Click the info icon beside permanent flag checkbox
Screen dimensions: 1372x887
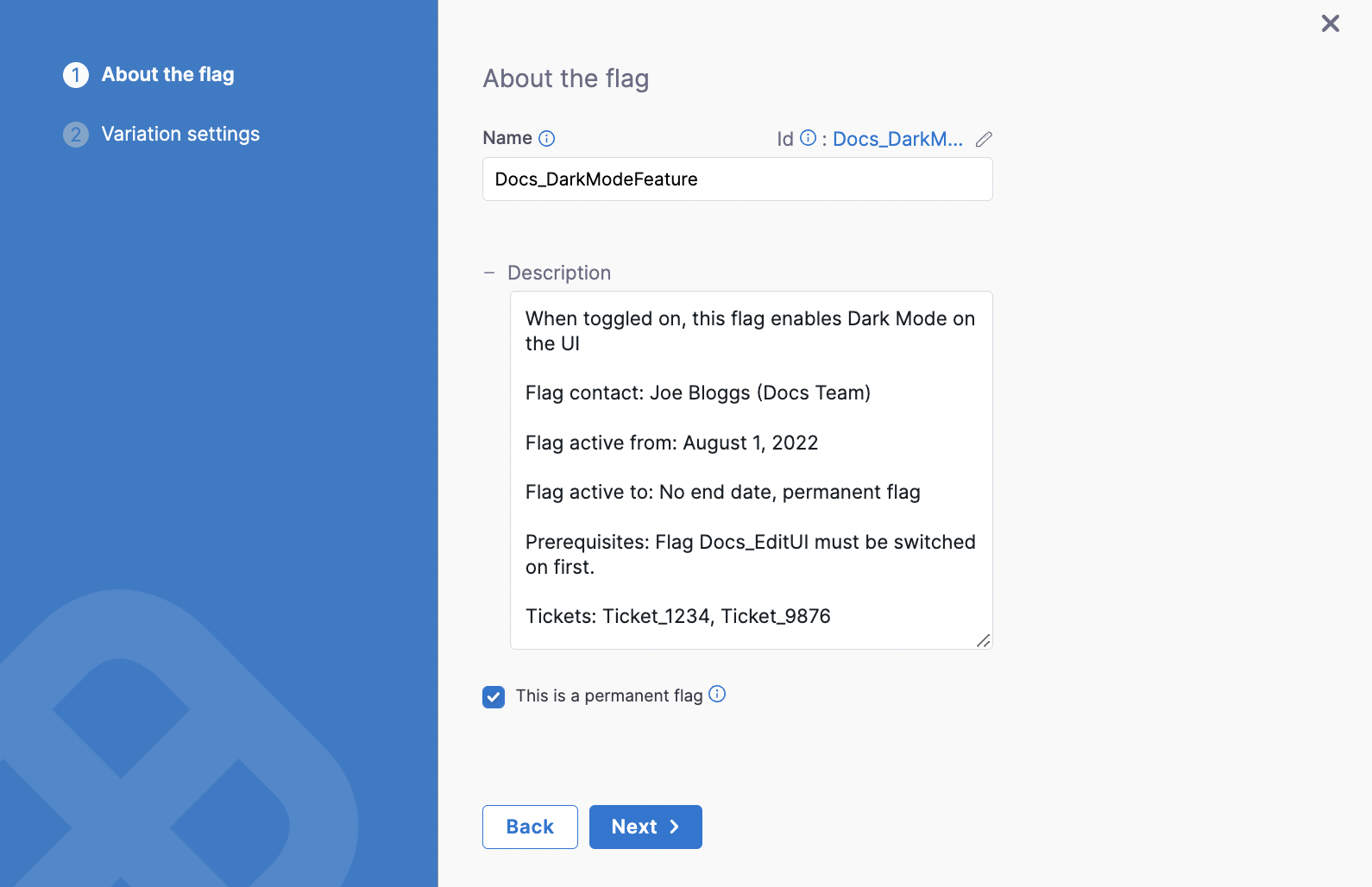pyautogui.click(x=717, y=693)
